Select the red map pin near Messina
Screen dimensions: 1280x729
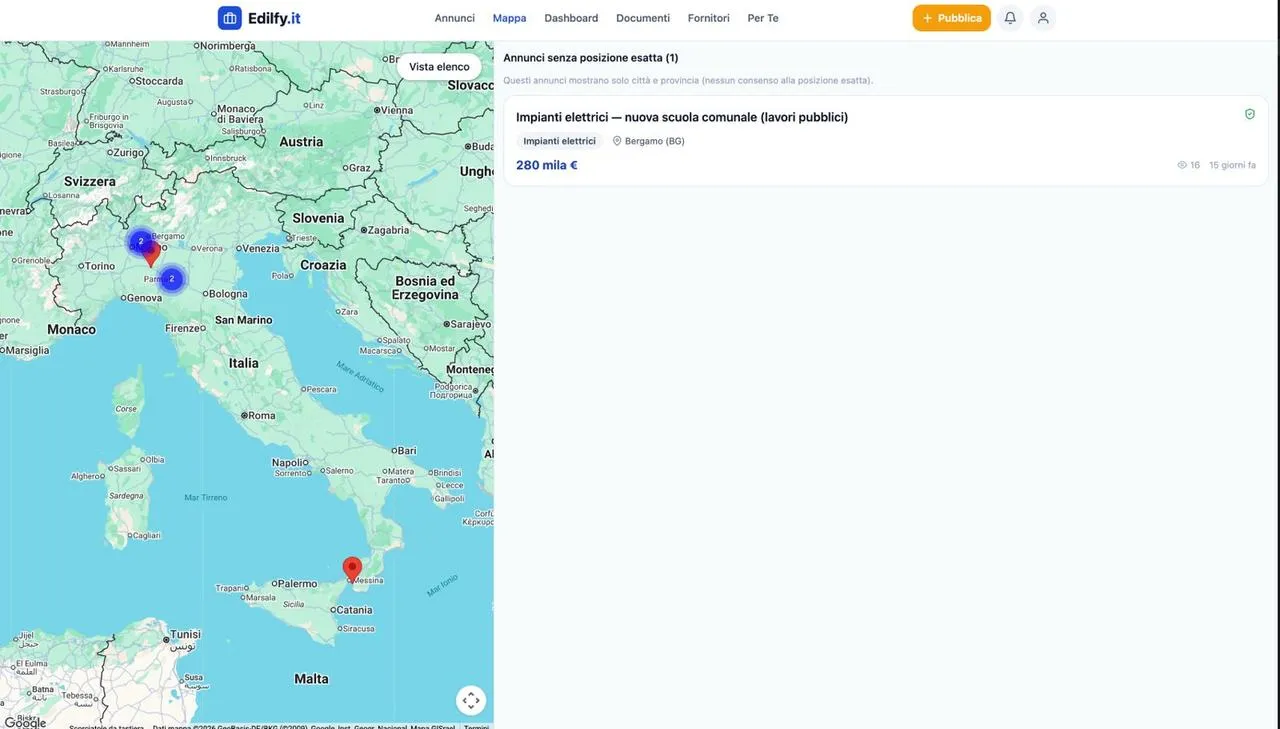pos(352,569)
